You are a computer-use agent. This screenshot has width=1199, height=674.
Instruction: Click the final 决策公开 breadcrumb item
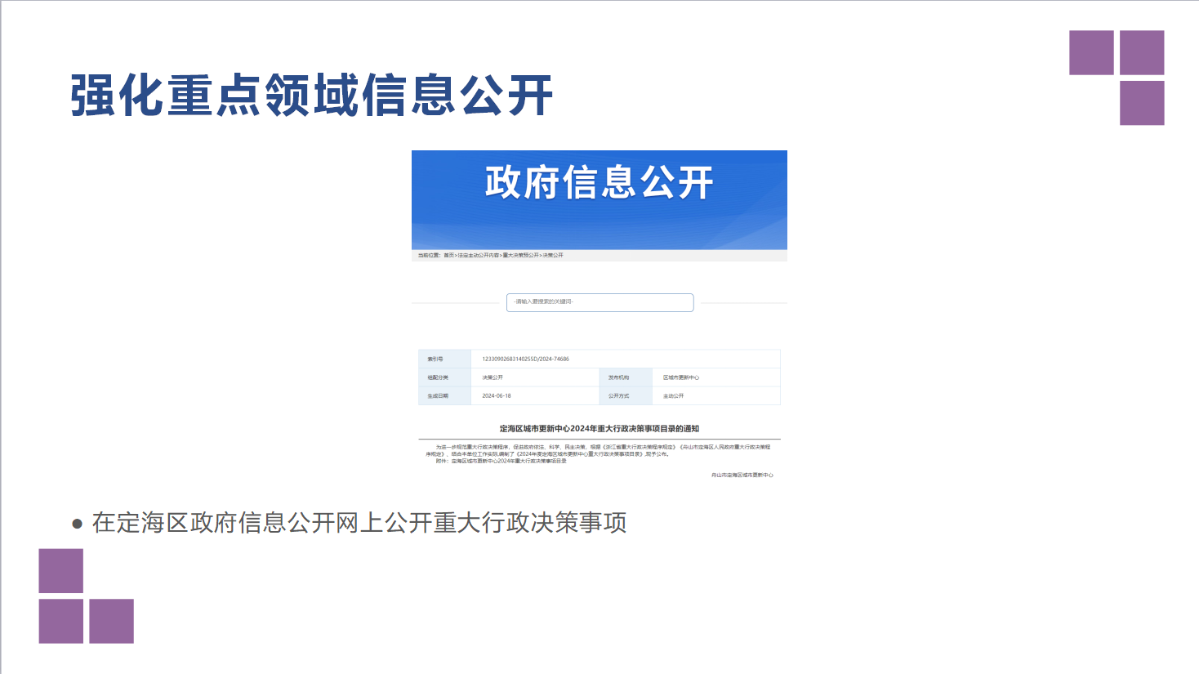553,256
